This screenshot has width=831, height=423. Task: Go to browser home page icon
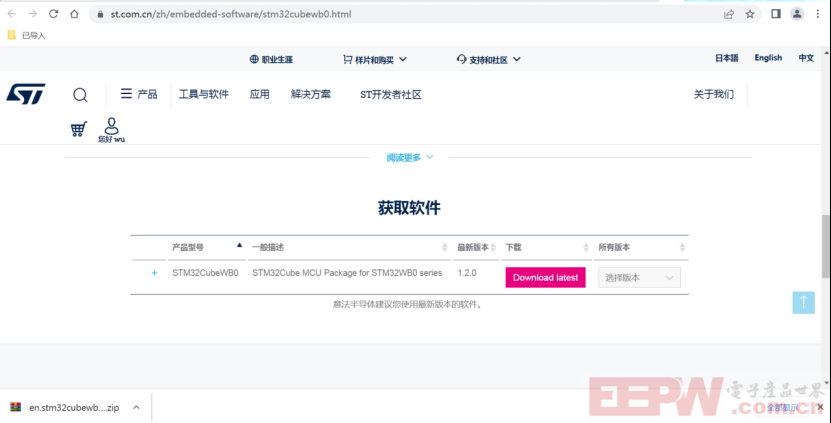74,14
